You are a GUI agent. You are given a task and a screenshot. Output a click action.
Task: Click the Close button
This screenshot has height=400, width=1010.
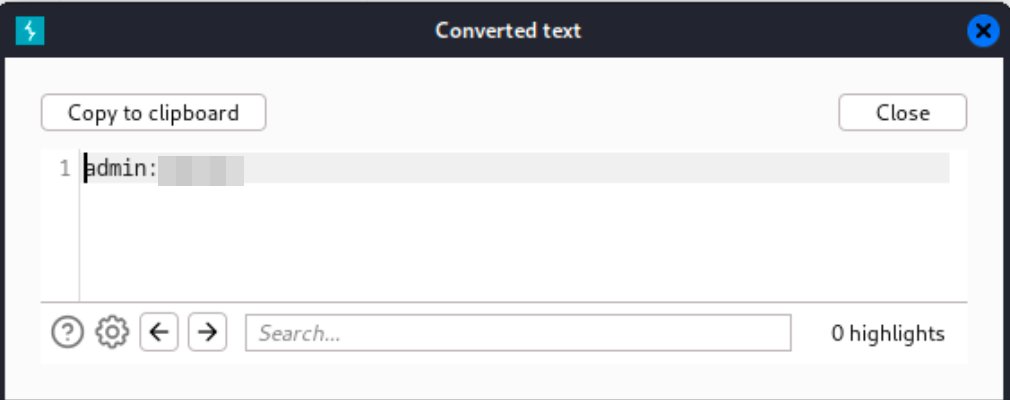click(902, 113)
